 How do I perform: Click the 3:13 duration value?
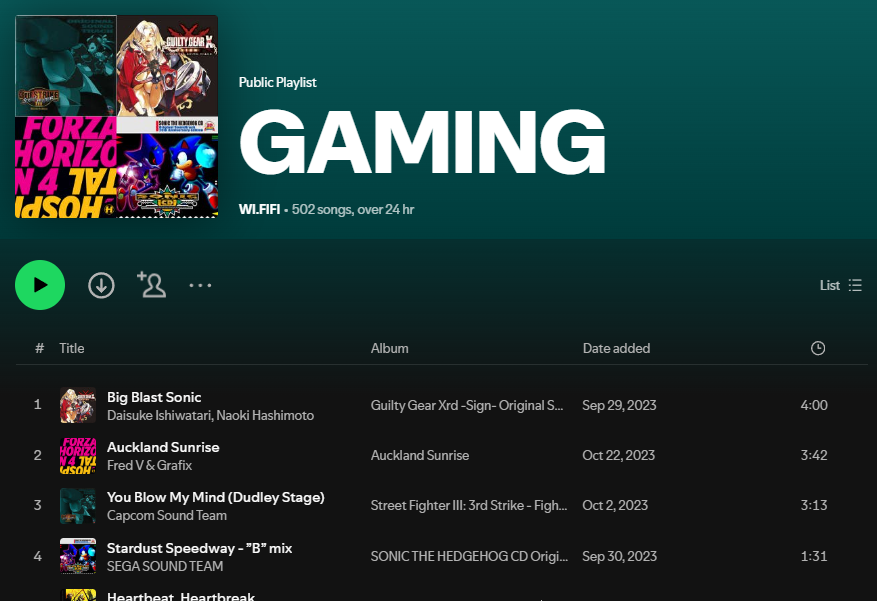pyautogui.click(x=814, y=505)
